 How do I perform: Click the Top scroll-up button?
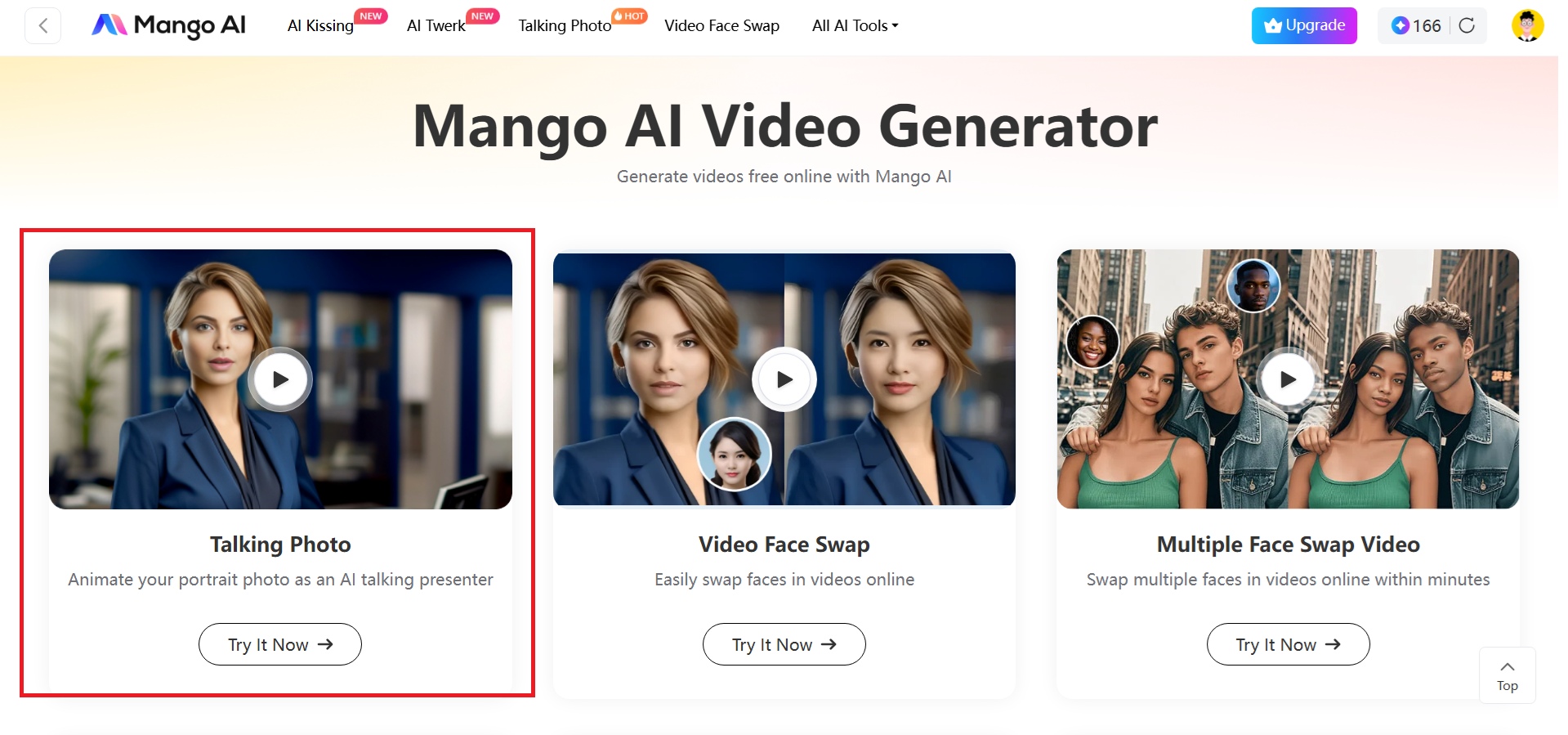click(1508, 675)
